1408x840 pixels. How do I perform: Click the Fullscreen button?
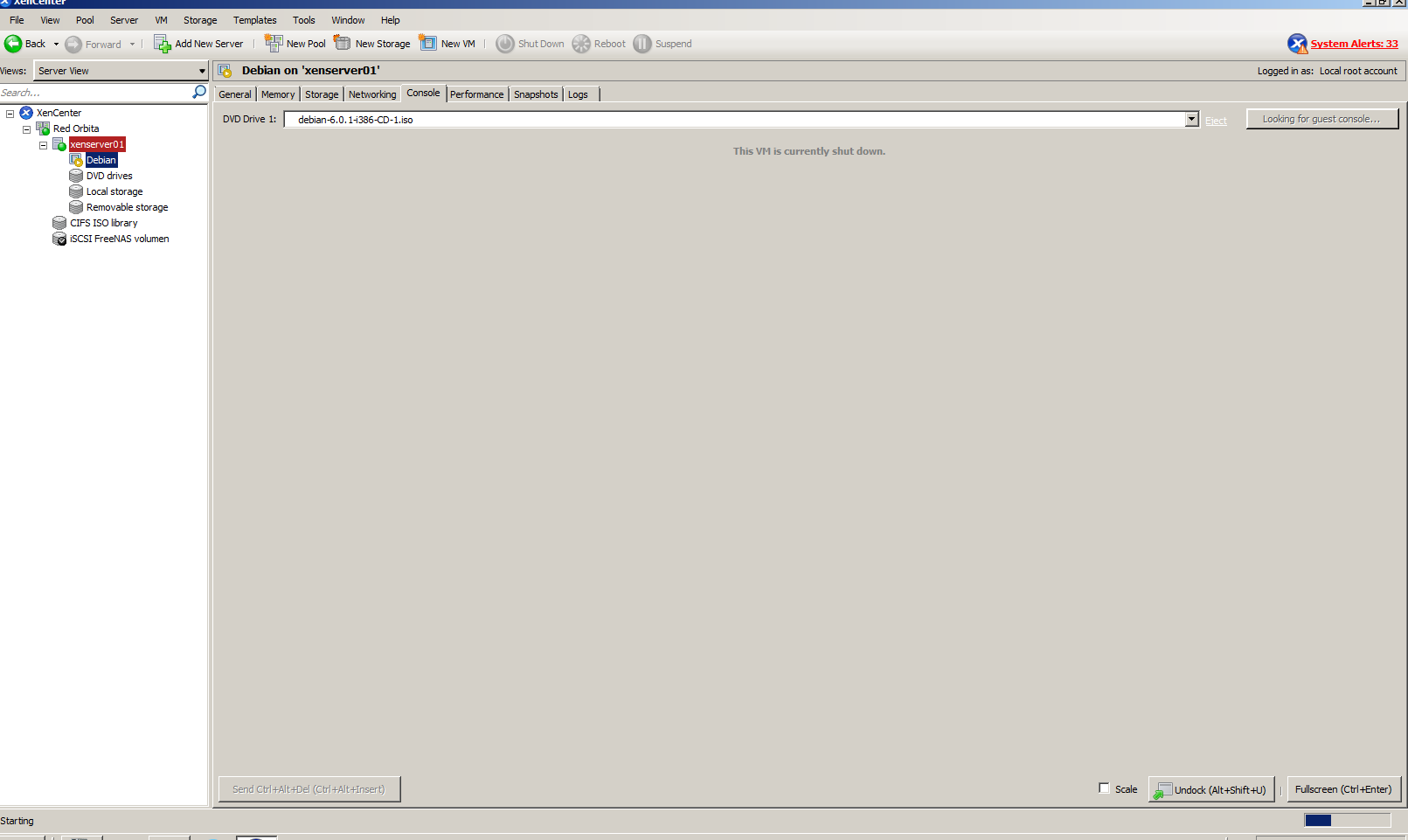(x=1343, y=789)
